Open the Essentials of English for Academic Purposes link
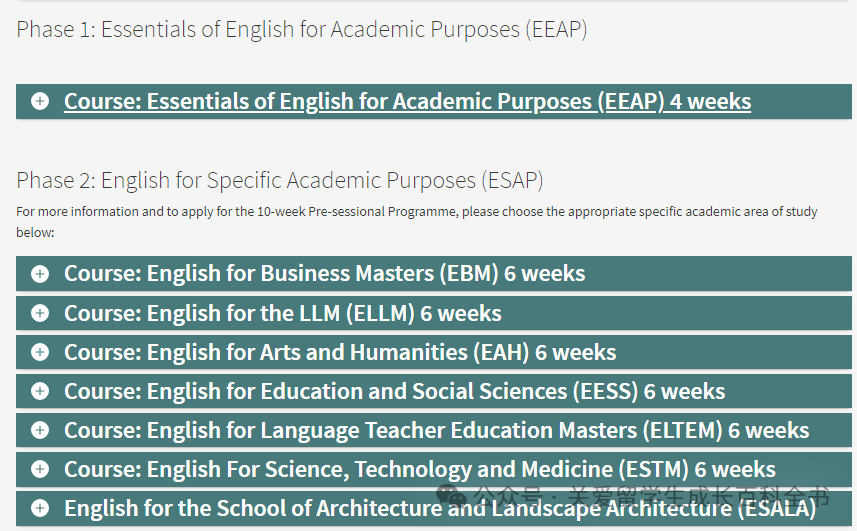This screenshot has width=857, height=531. pos(407,102)
